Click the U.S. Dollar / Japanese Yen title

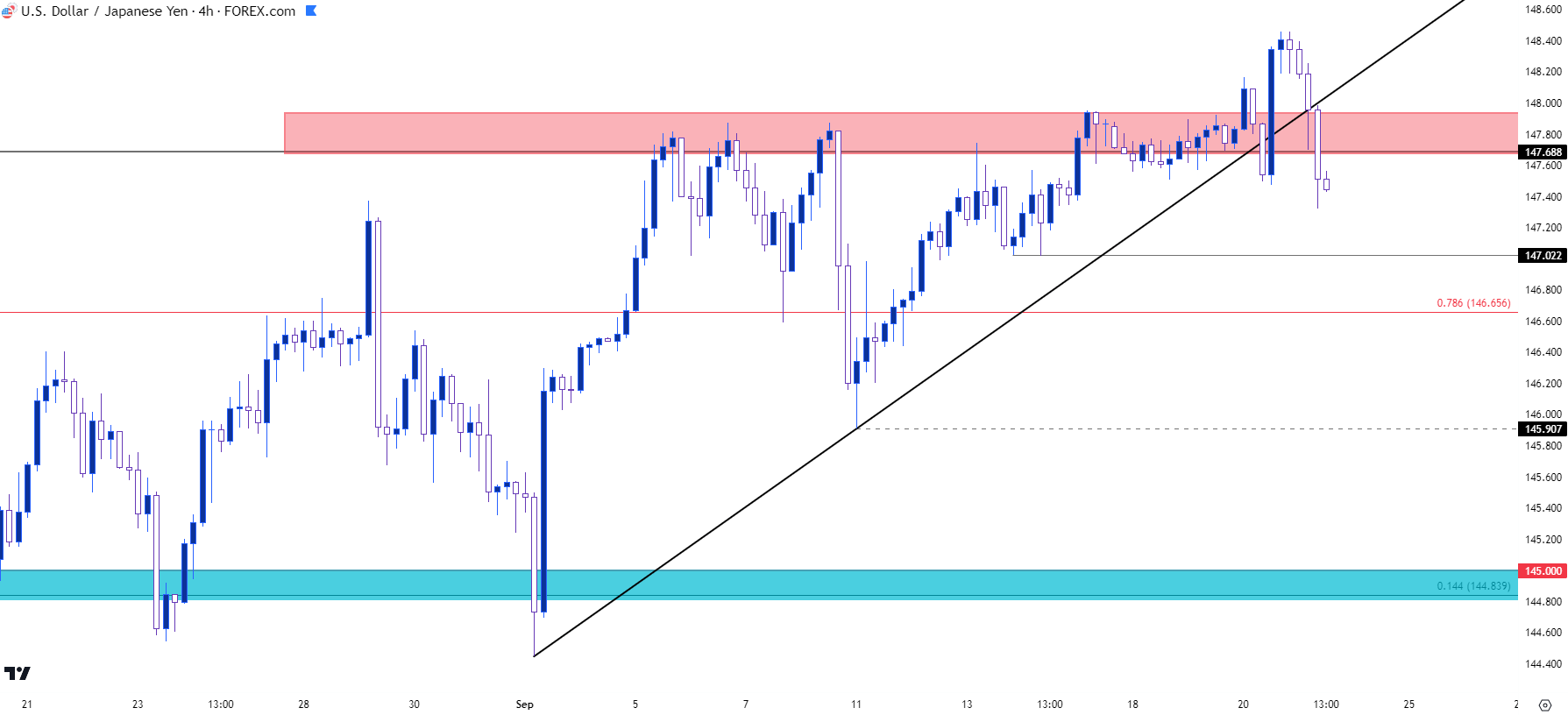point(103,11)
